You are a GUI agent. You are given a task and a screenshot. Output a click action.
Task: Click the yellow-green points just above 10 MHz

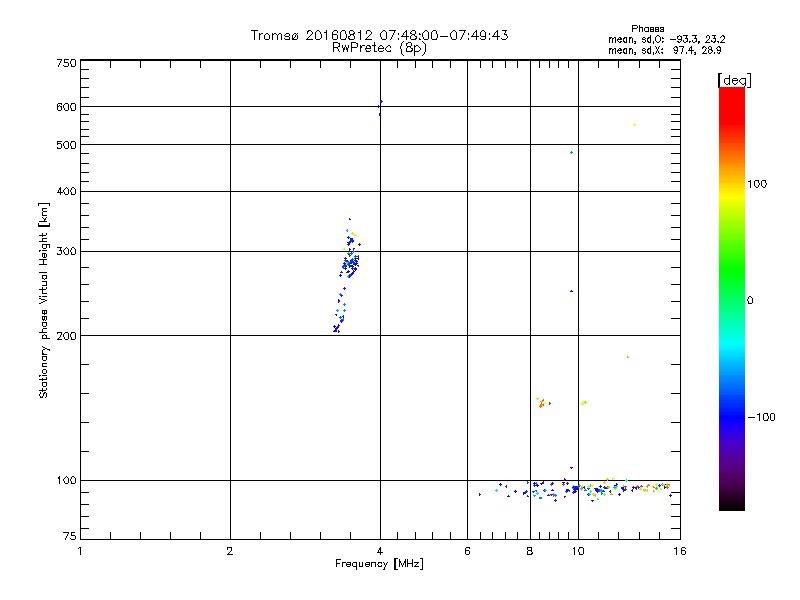click(x=584, y=403)
